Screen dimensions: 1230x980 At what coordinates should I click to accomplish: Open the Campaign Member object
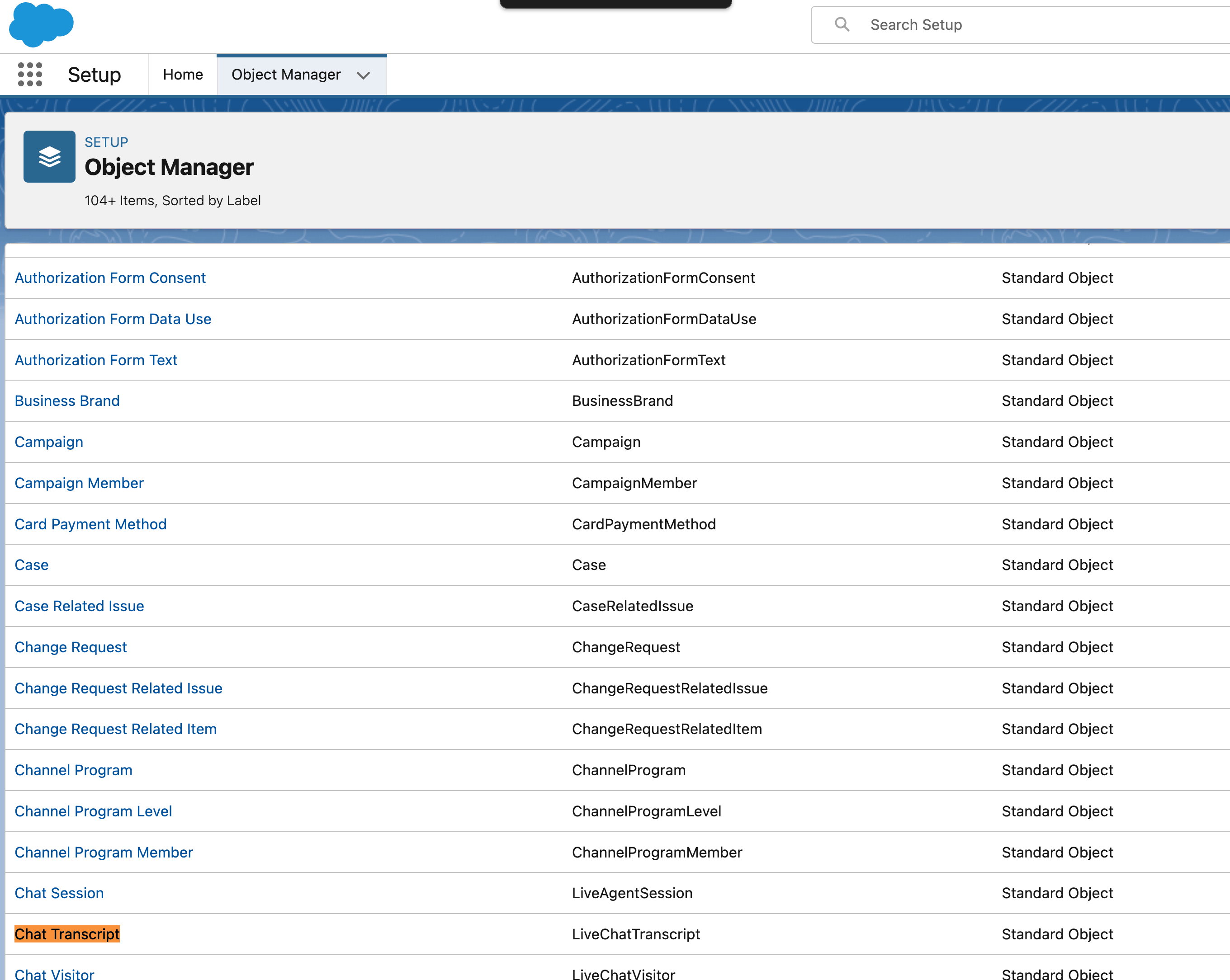pos(79,483)
